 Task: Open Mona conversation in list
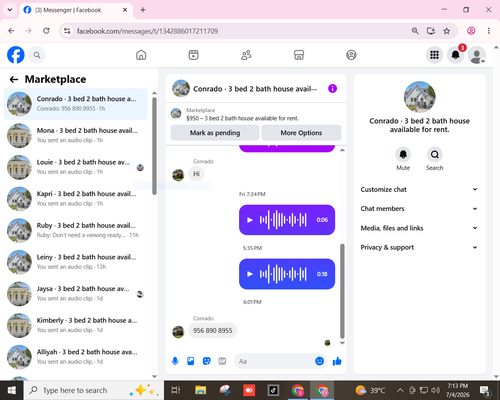pyautogui.click(x=75, y=135)
